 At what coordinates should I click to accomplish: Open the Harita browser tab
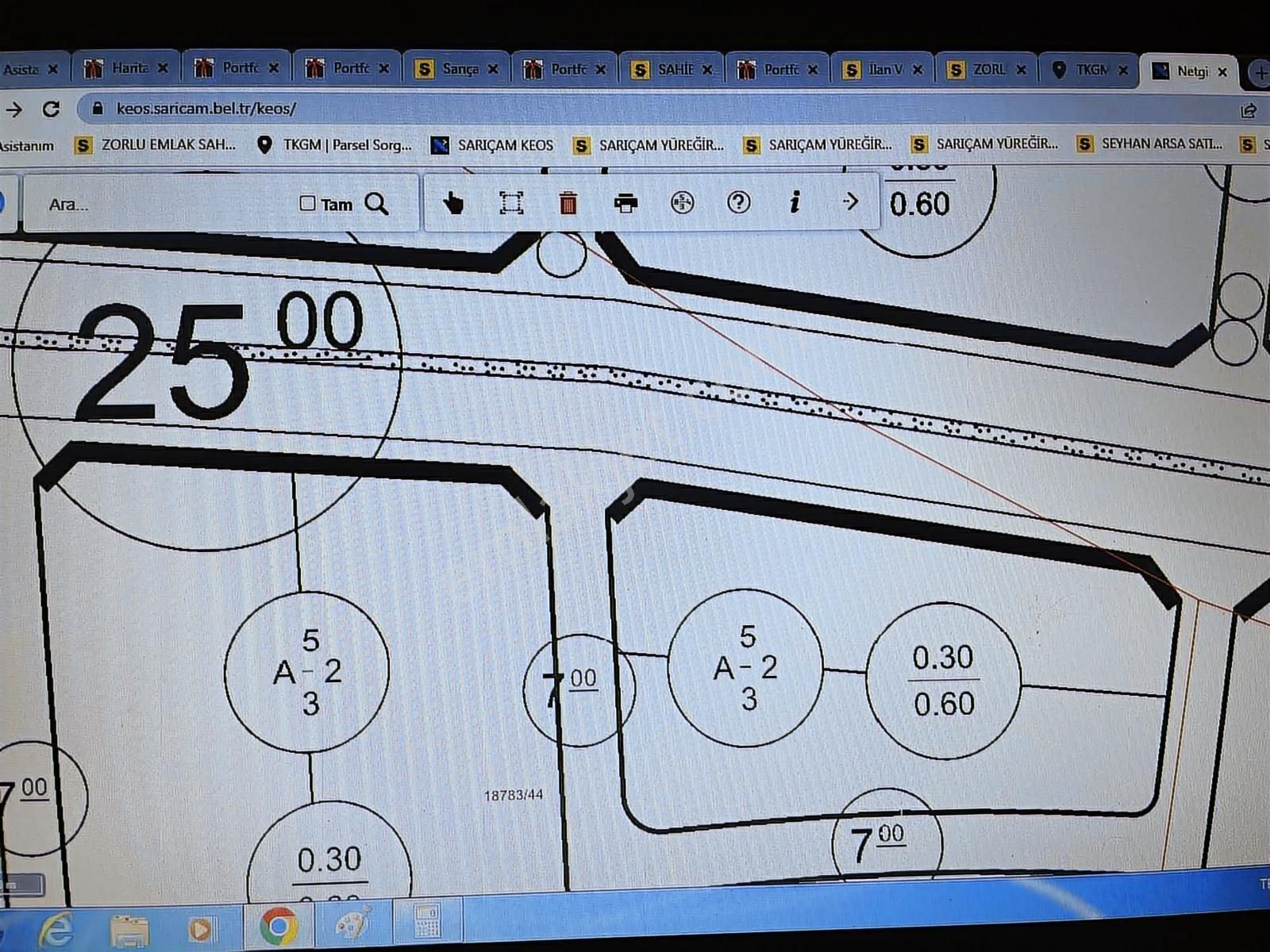click(x=127, y=68)
